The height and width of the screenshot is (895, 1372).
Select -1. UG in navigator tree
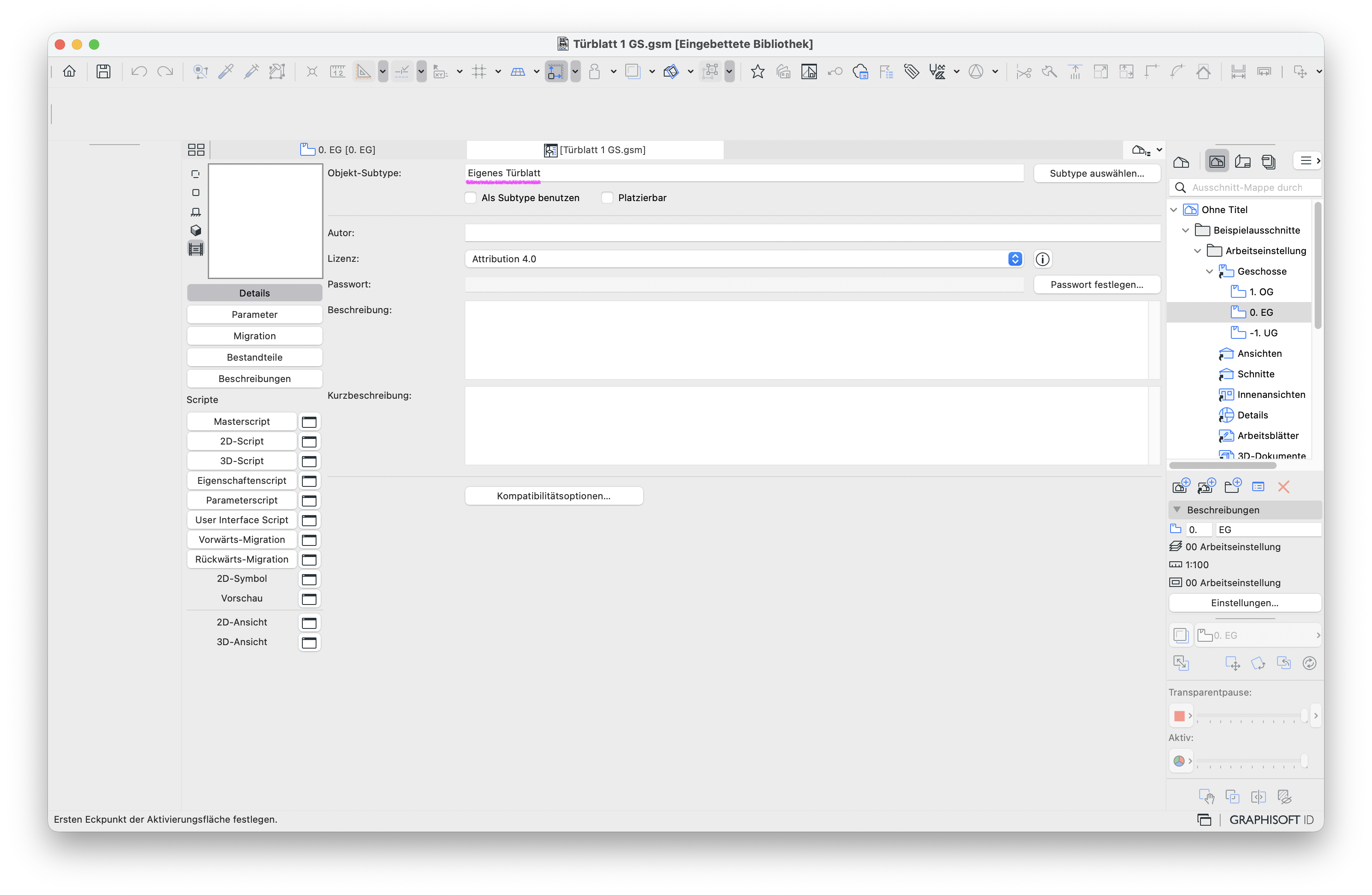[x=1263, y=333]
